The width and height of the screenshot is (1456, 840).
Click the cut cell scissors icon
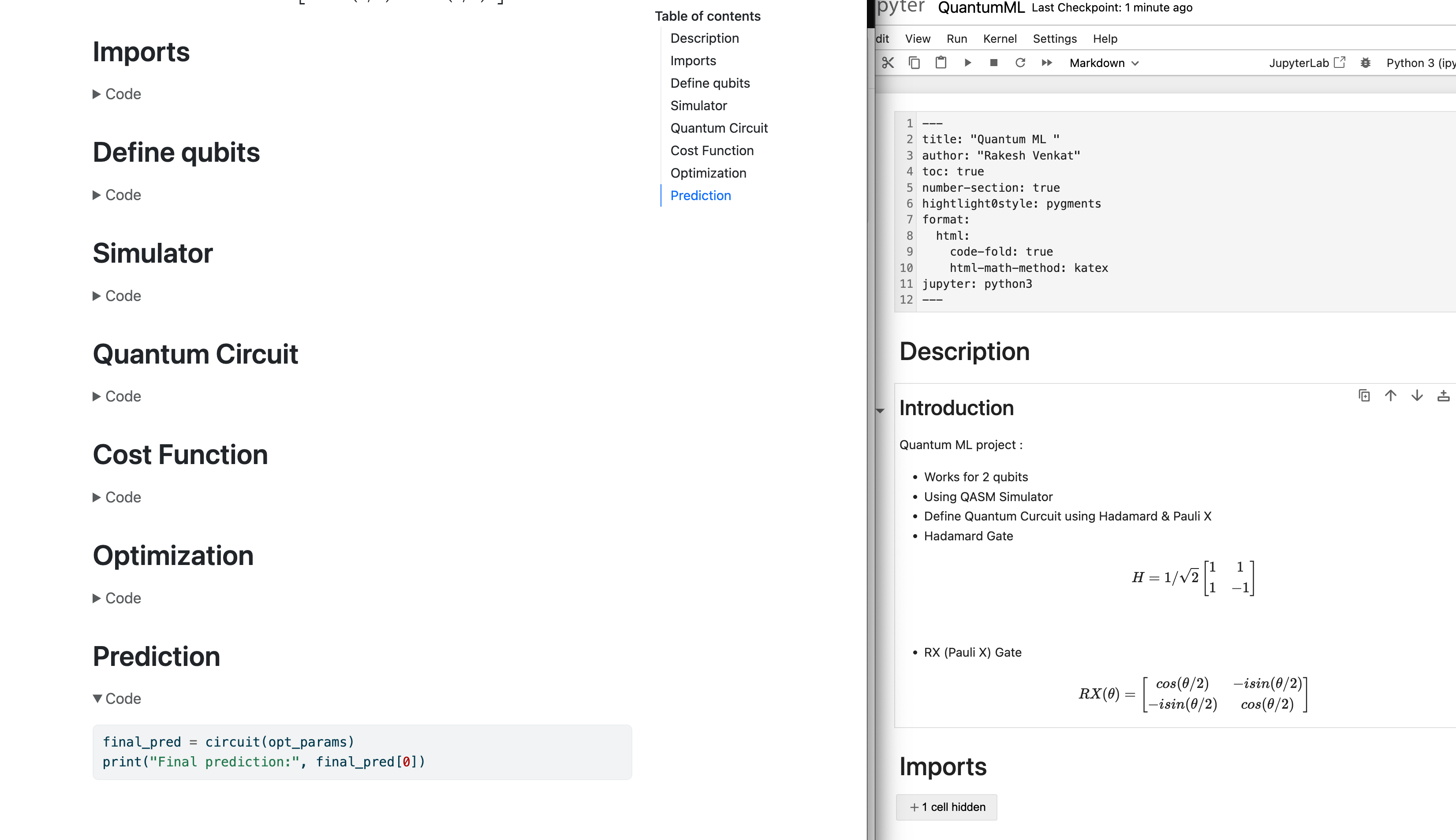pyautogui.click(x=888, y=63)
